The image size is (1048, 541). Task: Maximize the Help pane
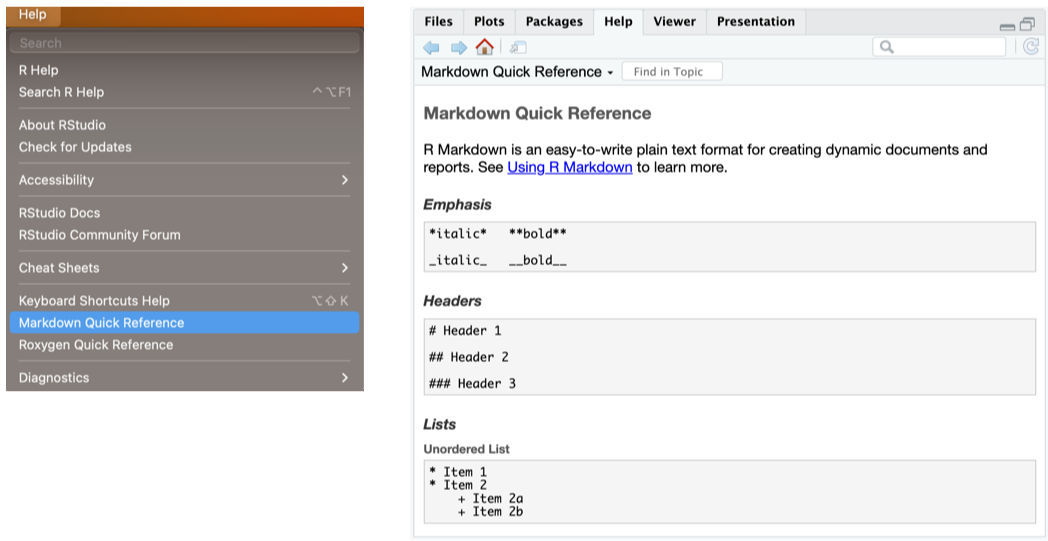[1027, 25]
